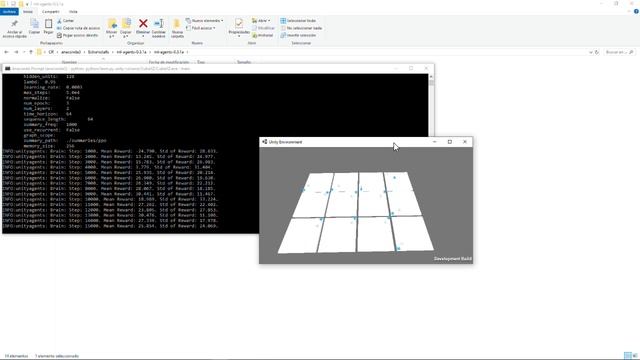Click the Pegar clipboard icon
640x360 pixels.
(x=48, y=24)
